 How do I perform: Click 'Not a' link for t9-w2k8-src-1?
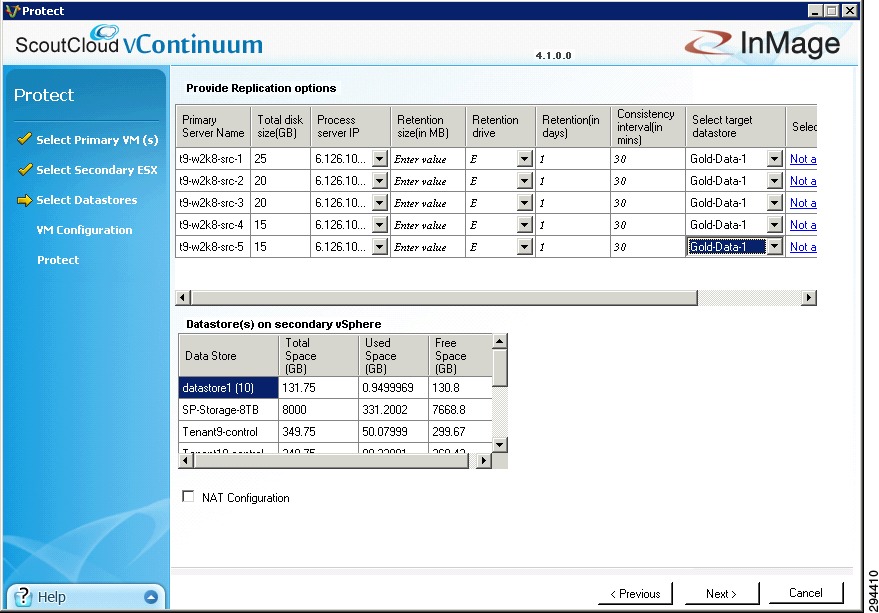coord(803,159)
